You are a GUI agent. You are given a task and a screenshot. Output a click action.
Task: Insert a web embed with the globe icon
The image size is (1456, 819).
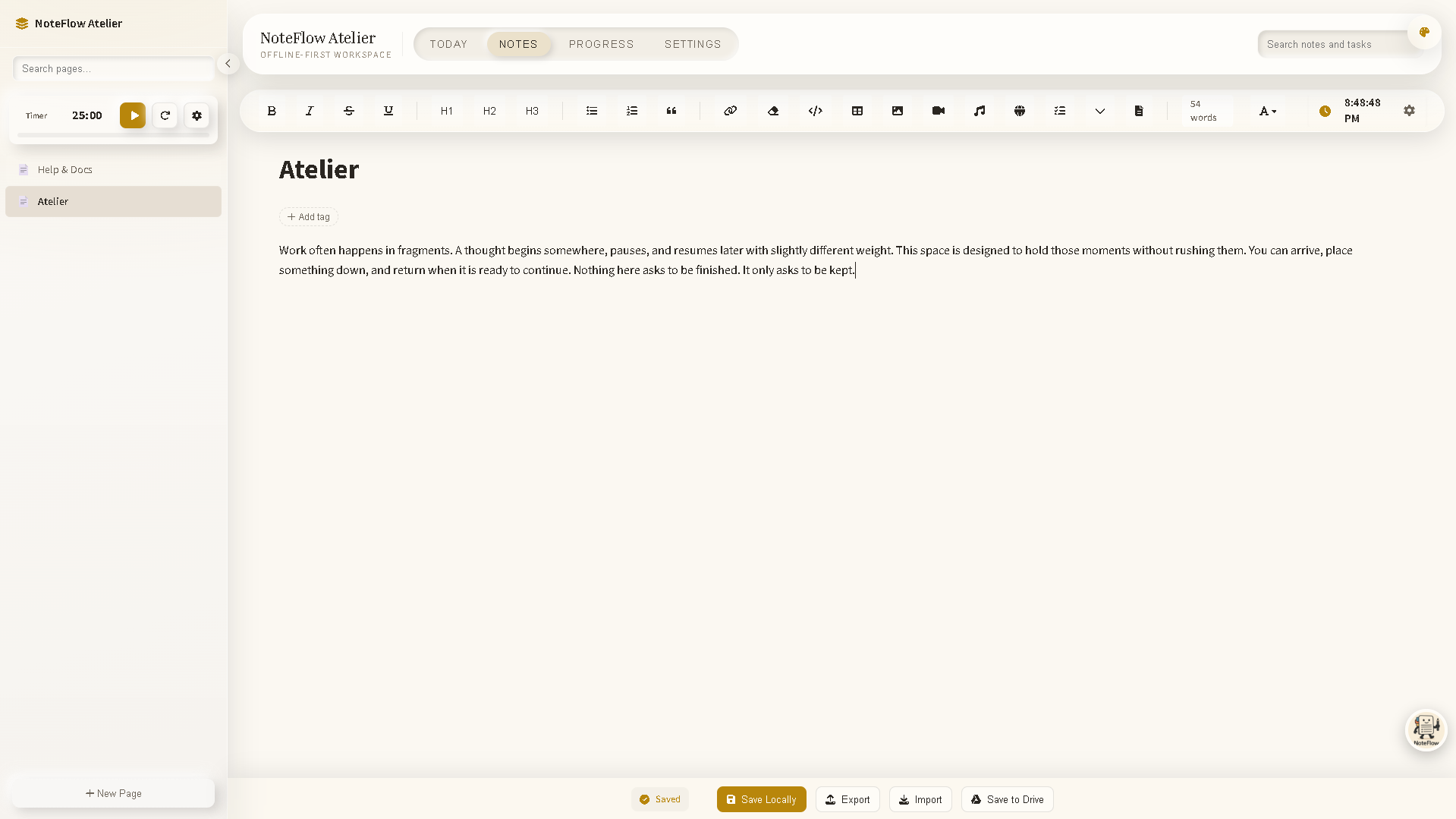pos(1019,111)
